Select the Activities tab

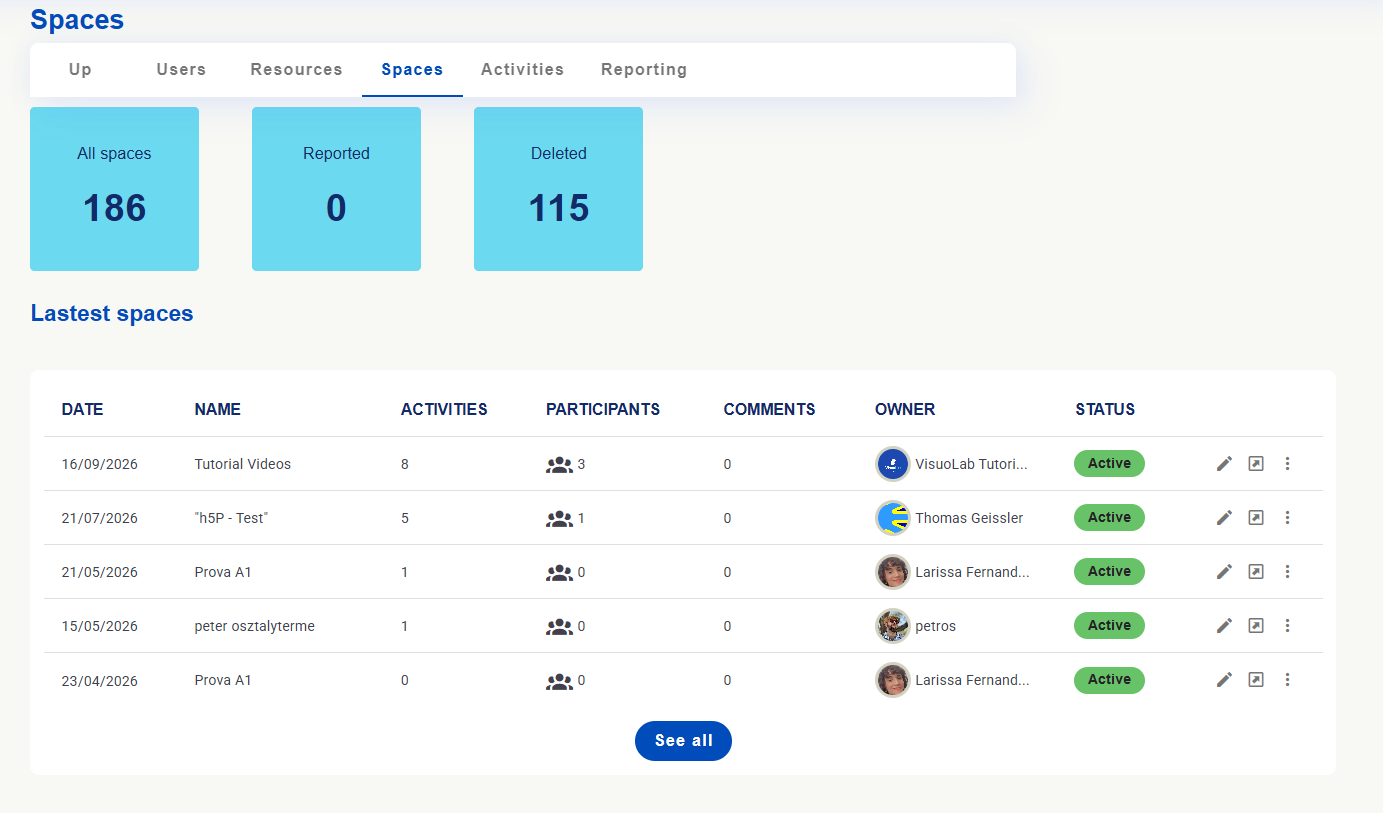tap(522, 70)
